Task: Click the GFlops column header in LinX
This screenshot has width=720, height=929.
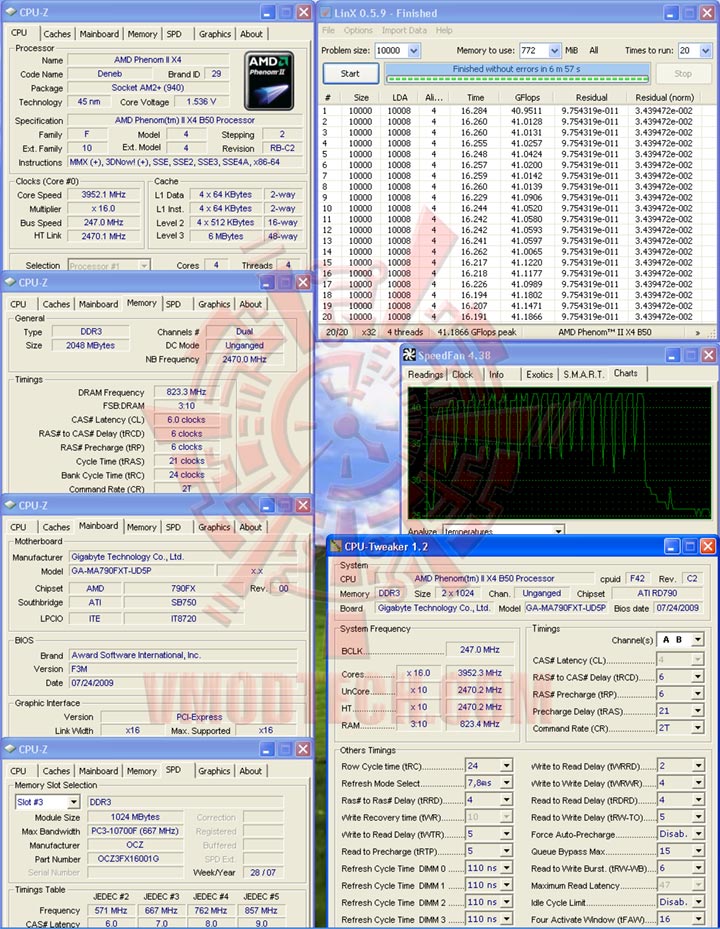Action: coord(527,97)
